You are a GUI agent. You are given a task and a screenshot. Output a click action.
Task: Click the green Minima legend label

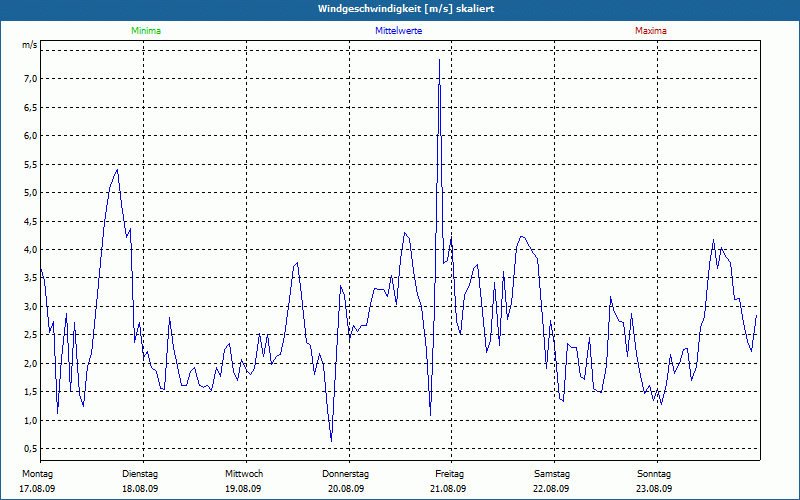click(146, 31)
